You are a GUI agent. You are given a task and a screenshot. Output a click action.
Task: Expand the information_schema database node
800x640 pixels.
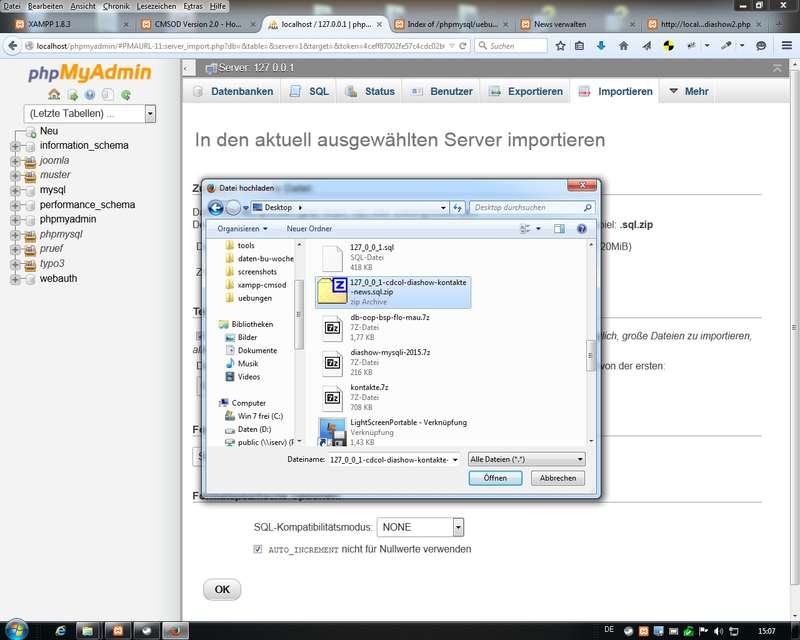coord(15,146)
